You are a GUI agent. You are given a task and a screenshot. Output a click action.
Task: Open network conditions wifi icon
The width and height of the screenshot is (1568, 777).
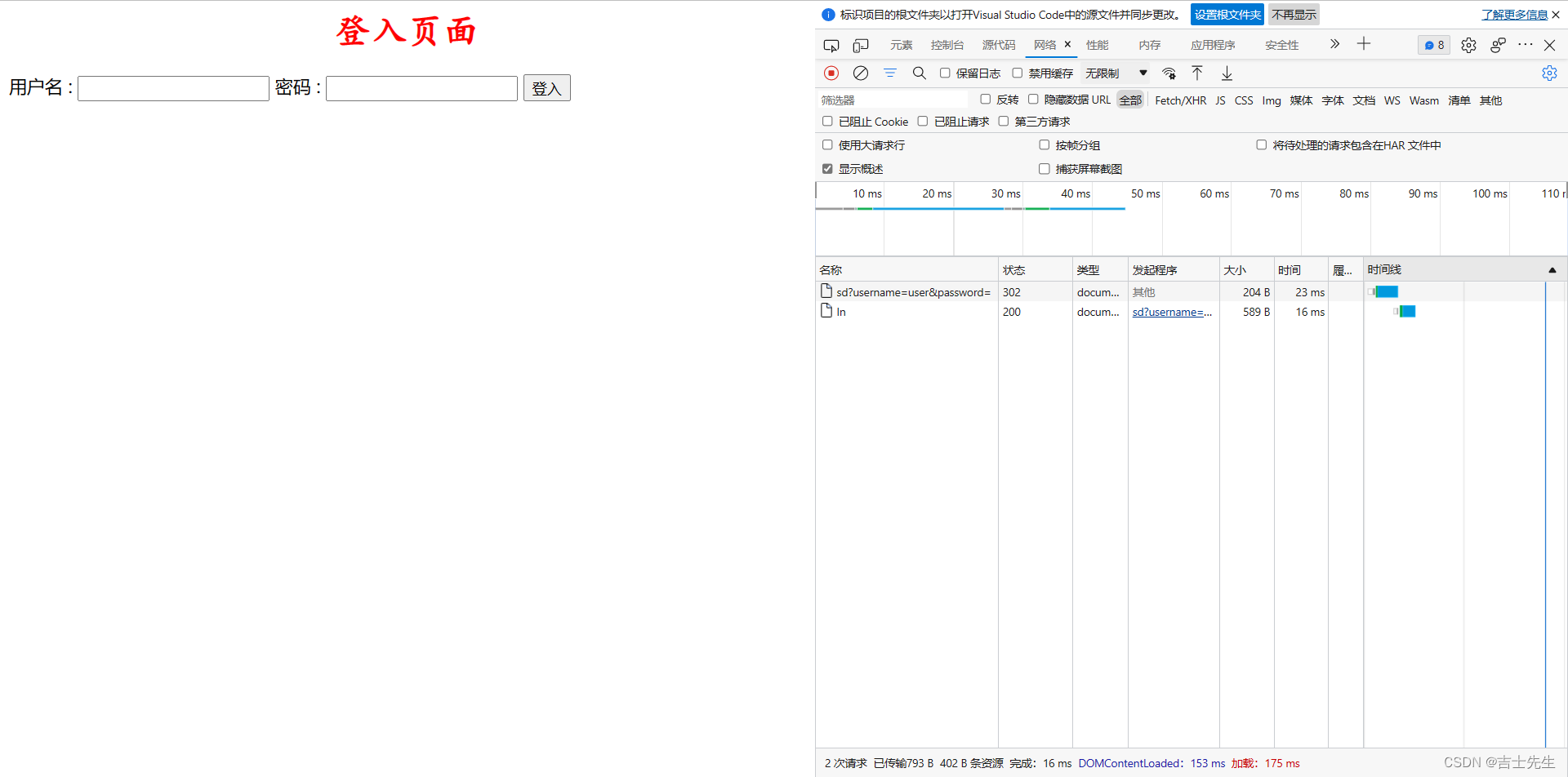tap(1169, 73)
